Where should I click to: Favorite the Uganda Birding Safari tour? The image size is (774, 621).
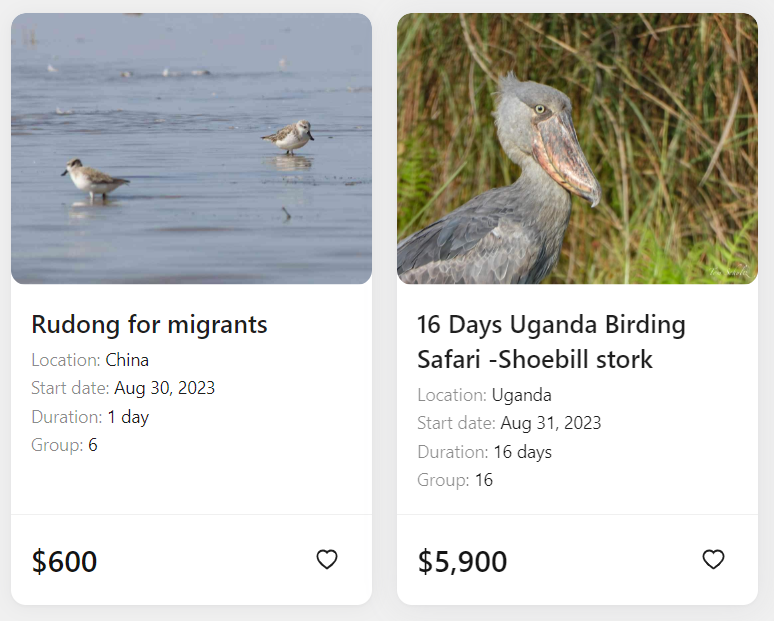(713, 559)
